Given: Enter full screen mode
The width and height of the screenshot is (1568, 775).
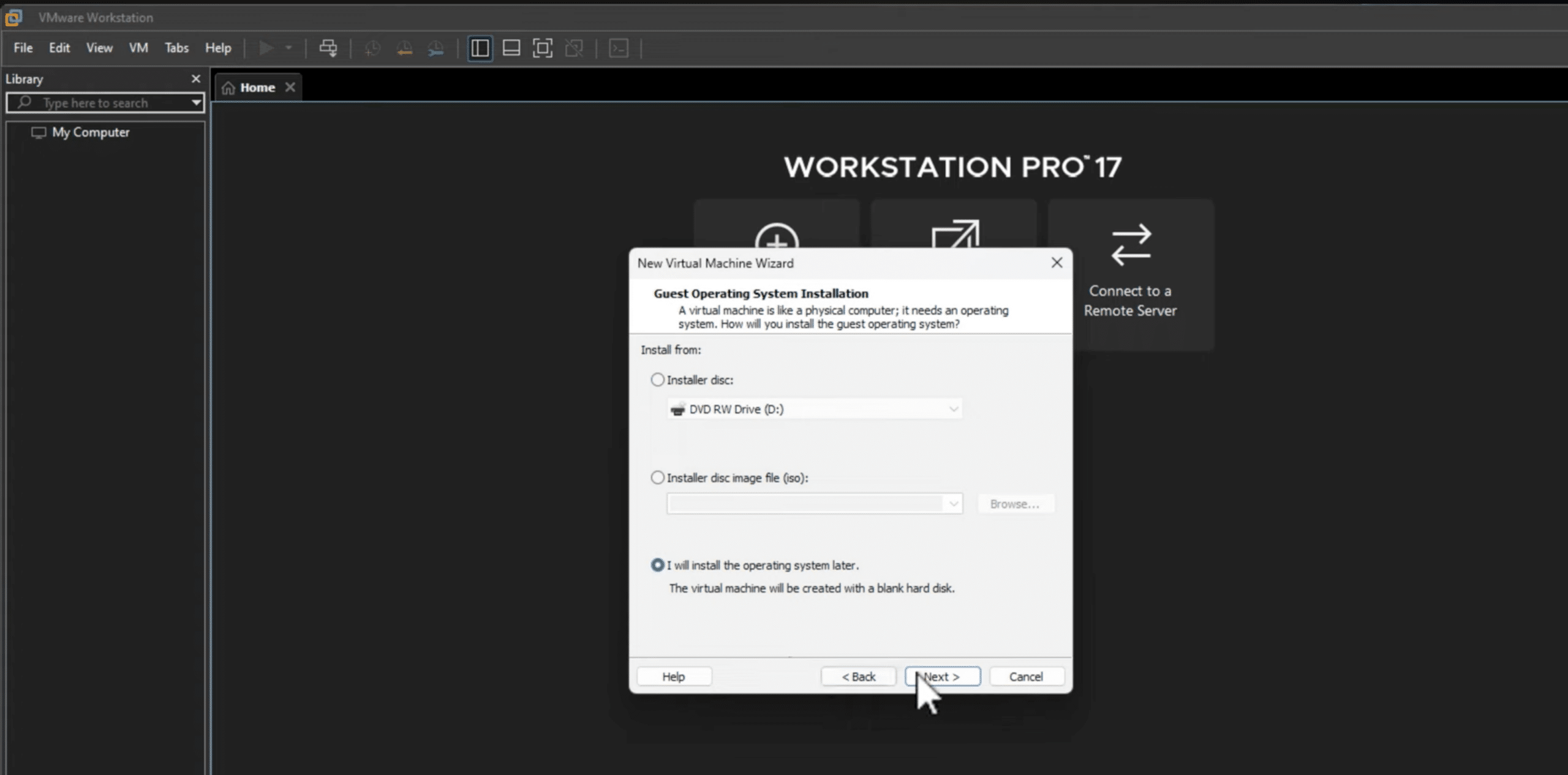Looking at the screenshot, I should [x=543, y=48].
